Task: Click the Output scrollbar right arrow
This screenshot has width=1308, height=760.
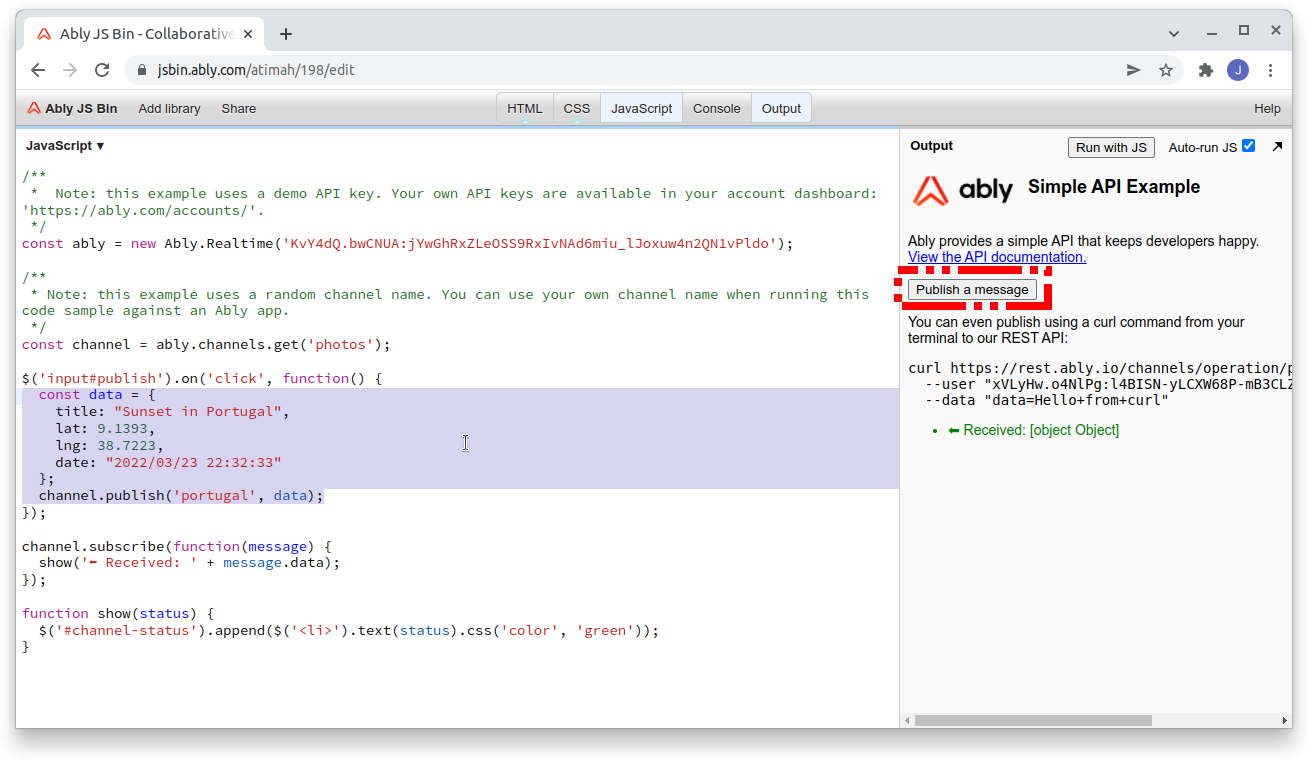Action: click(1285, 720)
